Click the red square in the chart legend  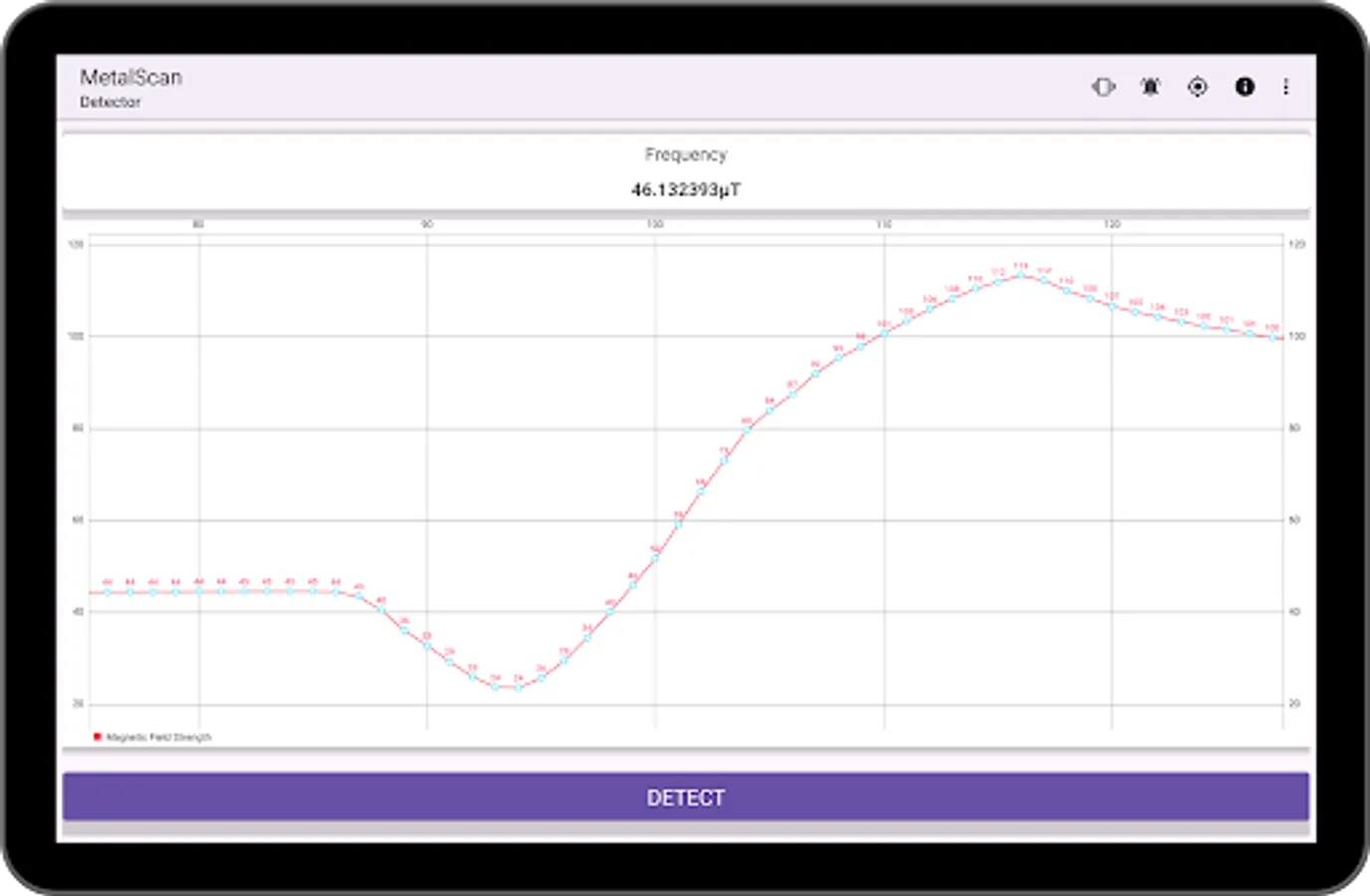click(x=97, y=737)
